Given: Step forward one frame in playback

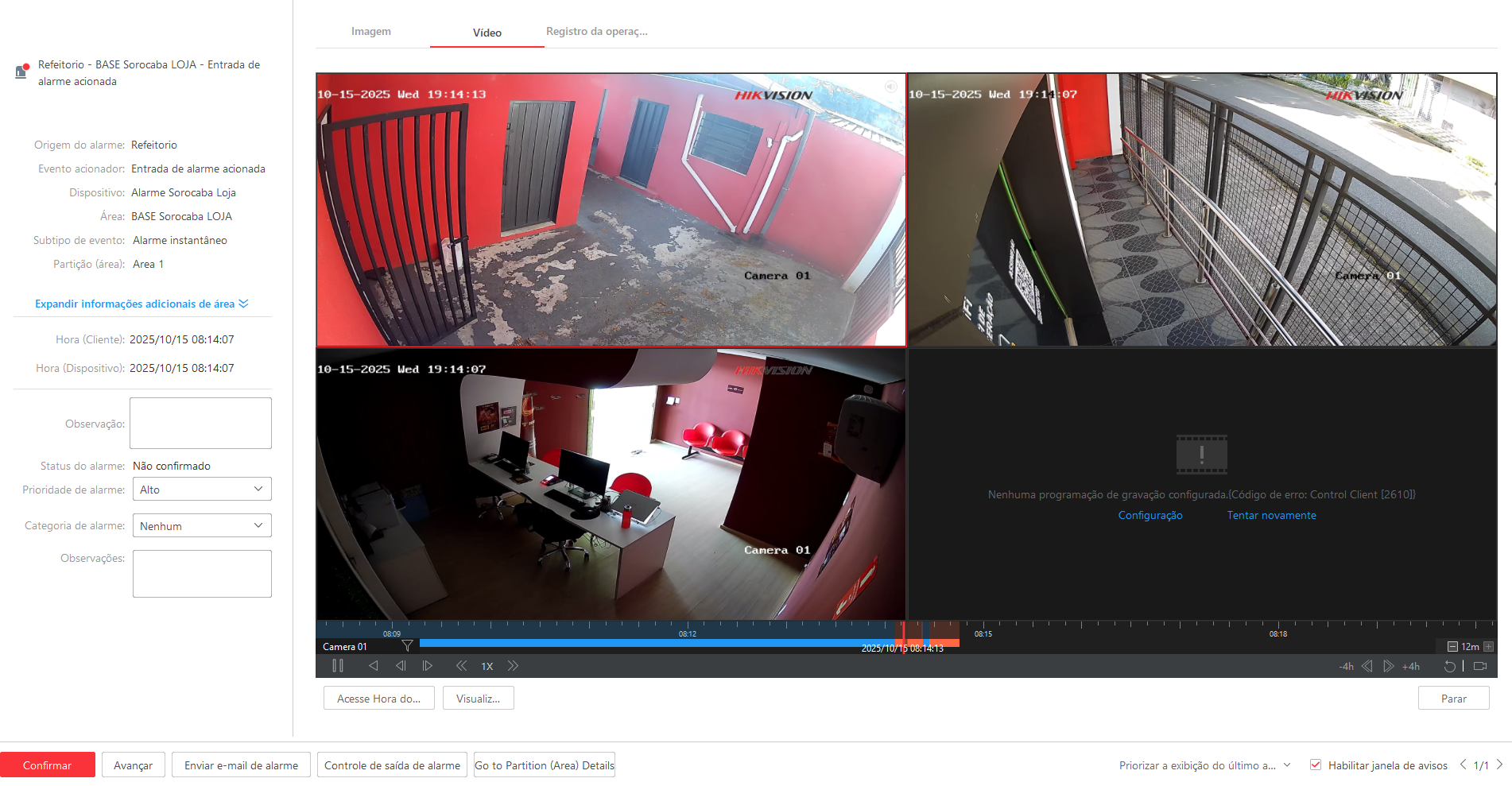Looking at the screenshot, I should [x=428, y=666].
